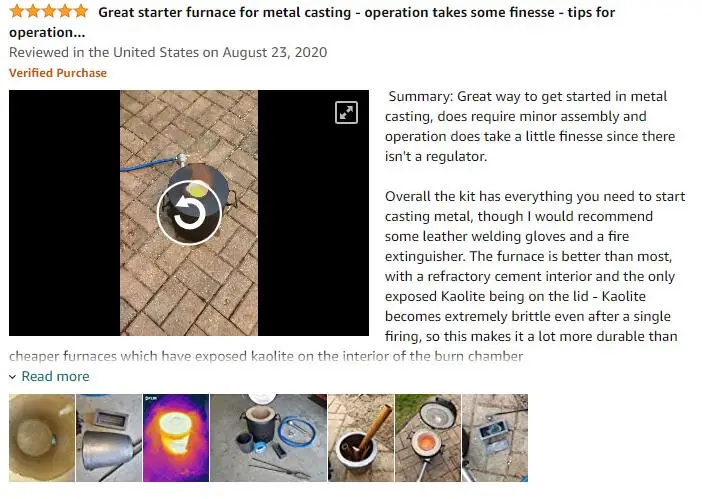Open the copper pipe in crucible thumbnail
The height and width of the screenshot is (499, 702).
click(x=361, y=438)
